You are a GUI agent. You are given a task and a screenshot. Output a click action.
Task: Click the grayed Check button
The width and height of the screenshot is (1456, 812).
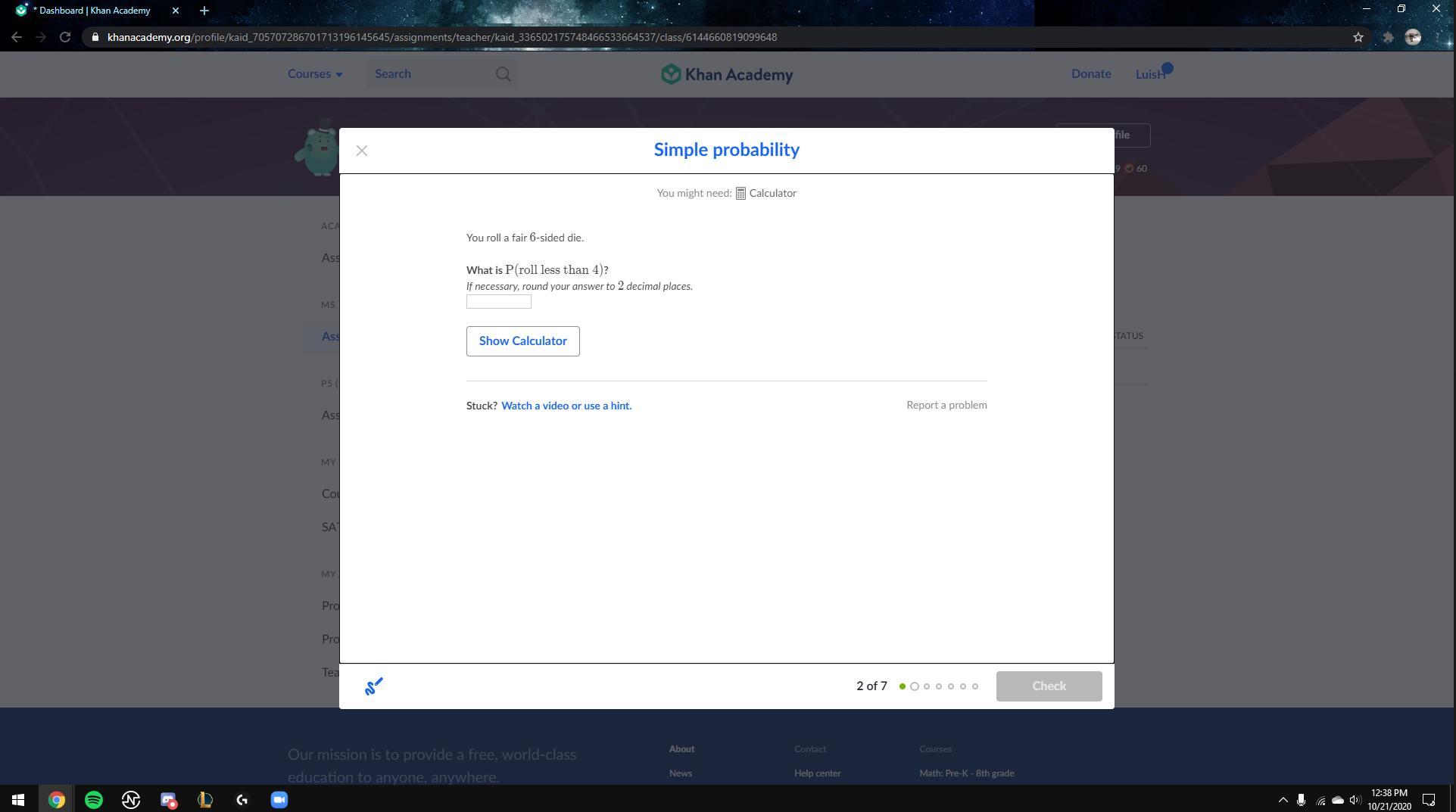pos(1049,686)
